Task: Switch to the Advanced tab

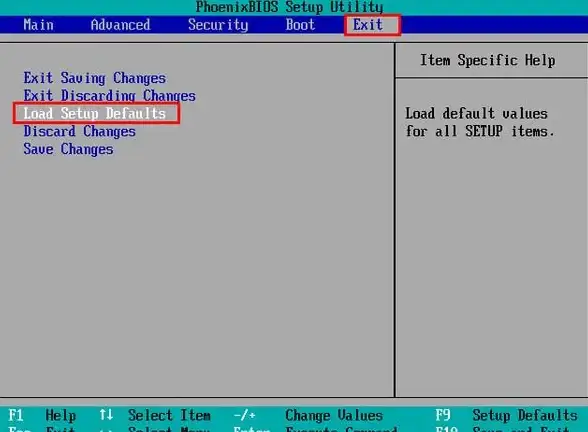Action: [120, 25]
